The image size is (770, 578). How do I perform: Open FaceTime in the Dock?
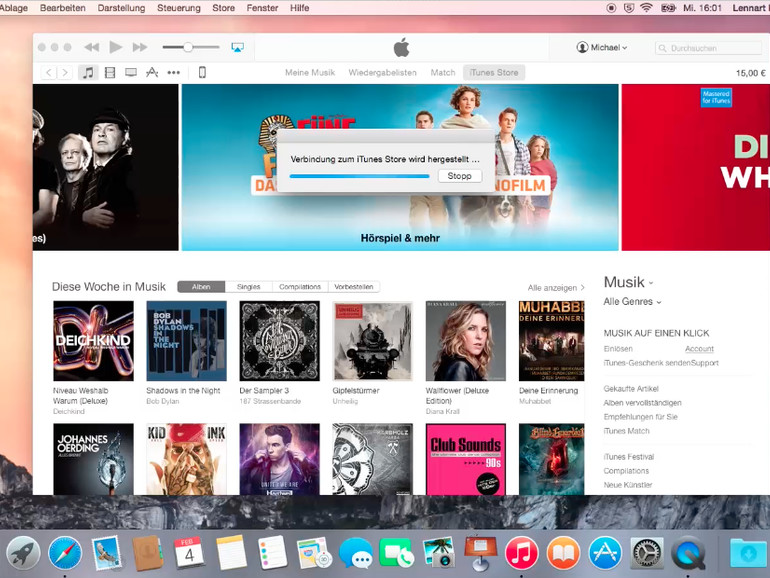[x=397, y=553]
